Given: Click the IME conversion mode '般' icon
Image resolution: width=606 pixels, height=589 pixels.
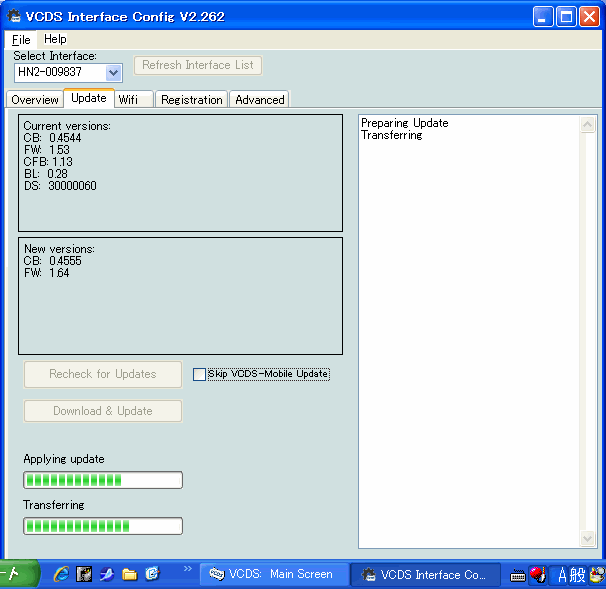Looking at the screenshot, I should pyautogui.click(x=577, y=575).
